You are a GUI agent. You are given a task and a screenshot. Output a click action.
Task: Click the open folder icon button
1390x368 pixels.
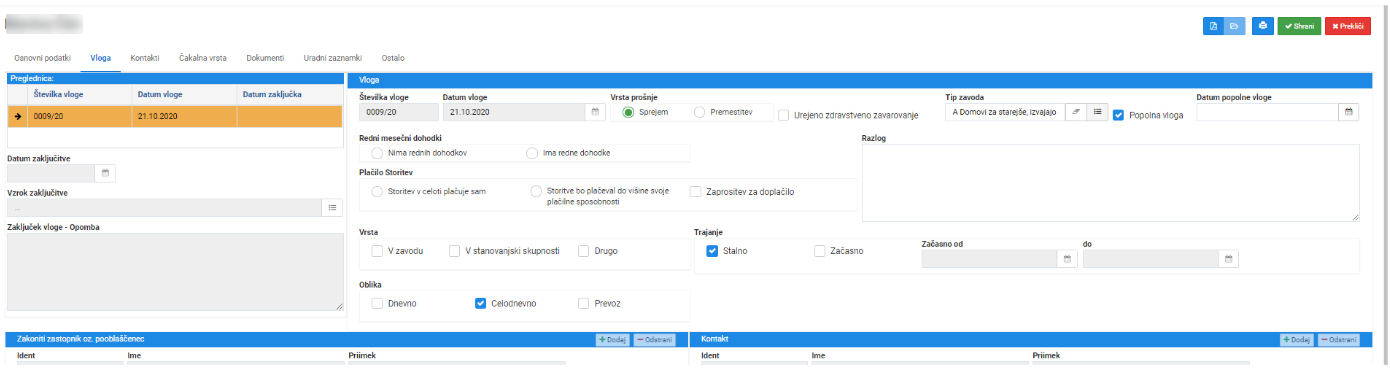[x=1234, y=26]
